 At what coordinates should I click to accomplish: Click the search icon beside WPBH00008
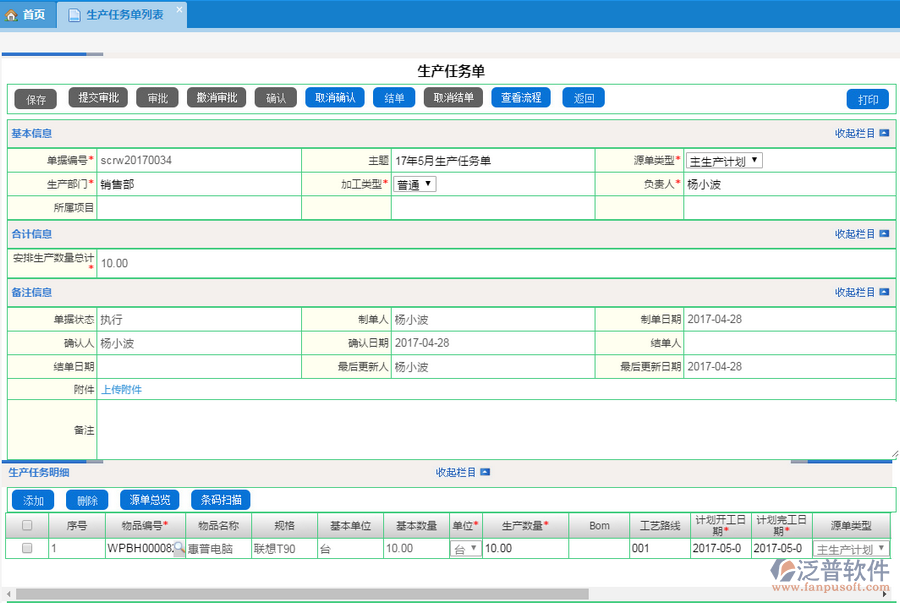pyautogui.click(x=179, y=549)
